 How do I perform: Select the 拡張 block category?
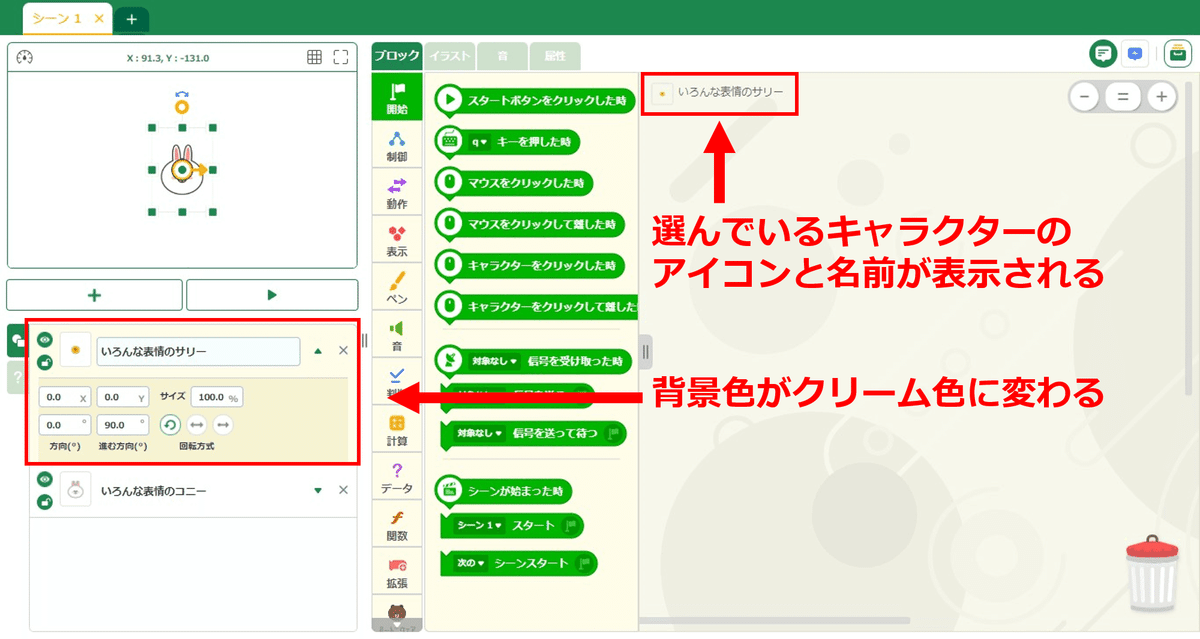[x=397, y=572]
